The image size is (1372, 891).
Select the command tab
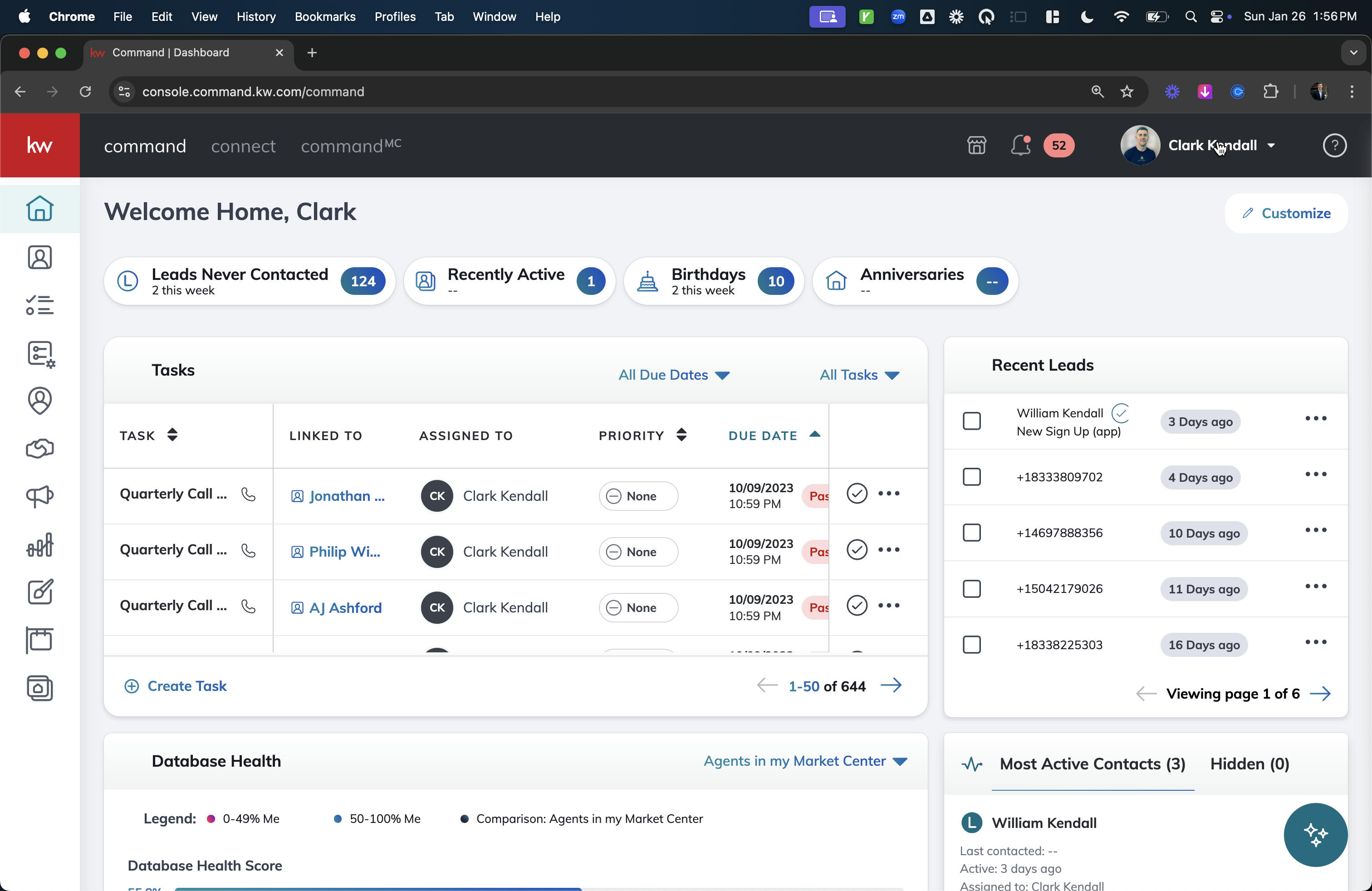(145, 146)
